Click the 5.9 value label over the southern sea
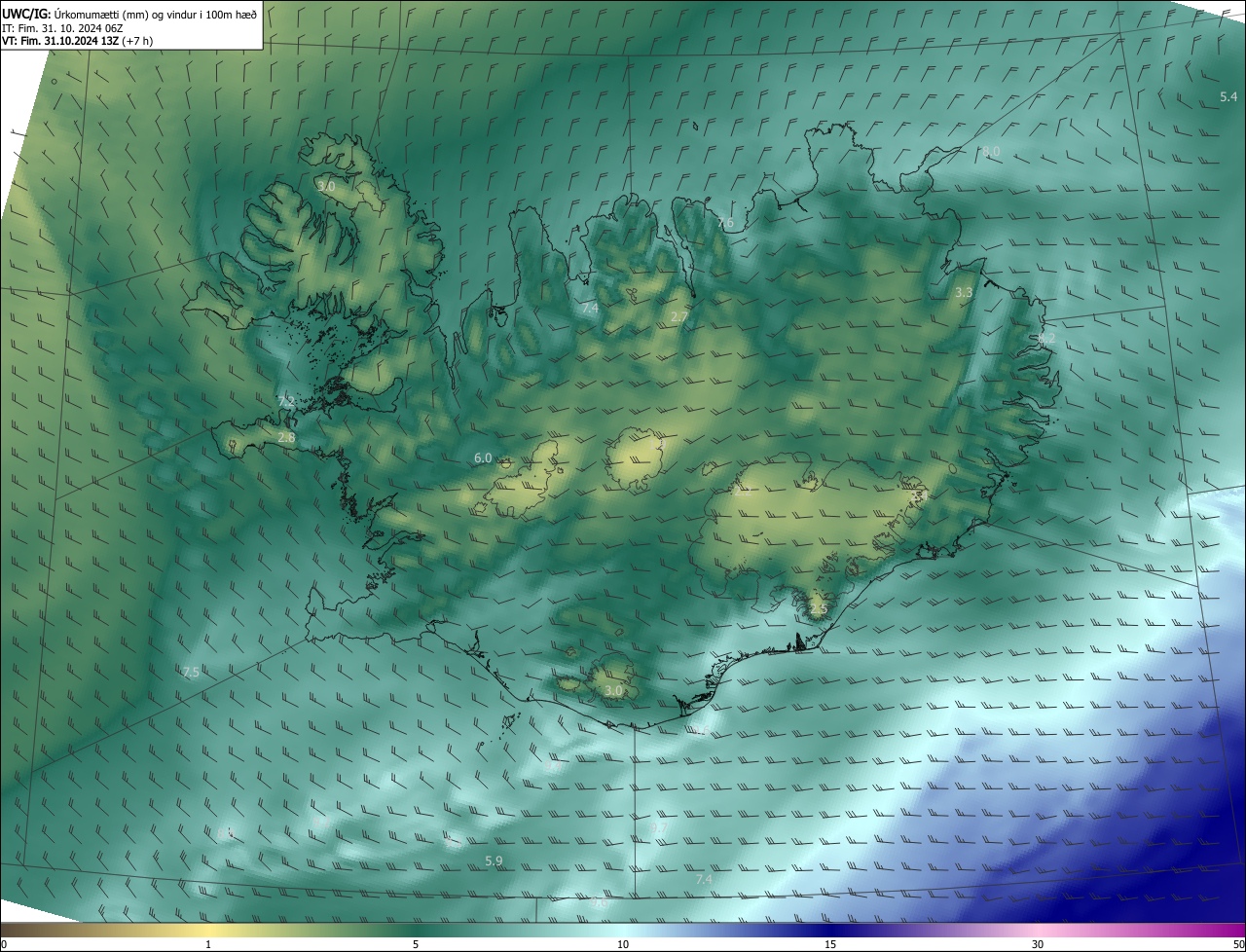The height and width of the screenshot is (952, 1246). [494, 861]
